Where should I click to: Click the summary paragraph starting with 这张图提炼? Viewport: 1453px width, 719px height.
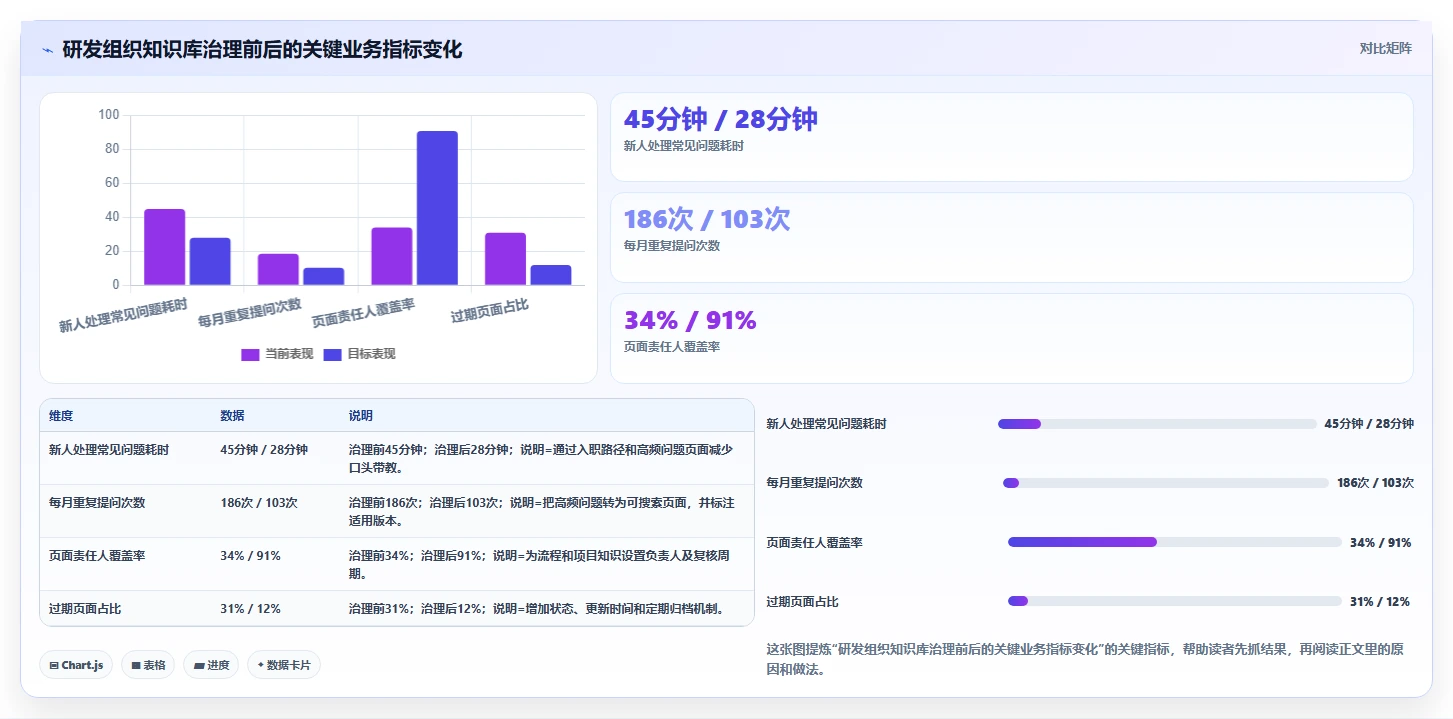(1085, 660)
